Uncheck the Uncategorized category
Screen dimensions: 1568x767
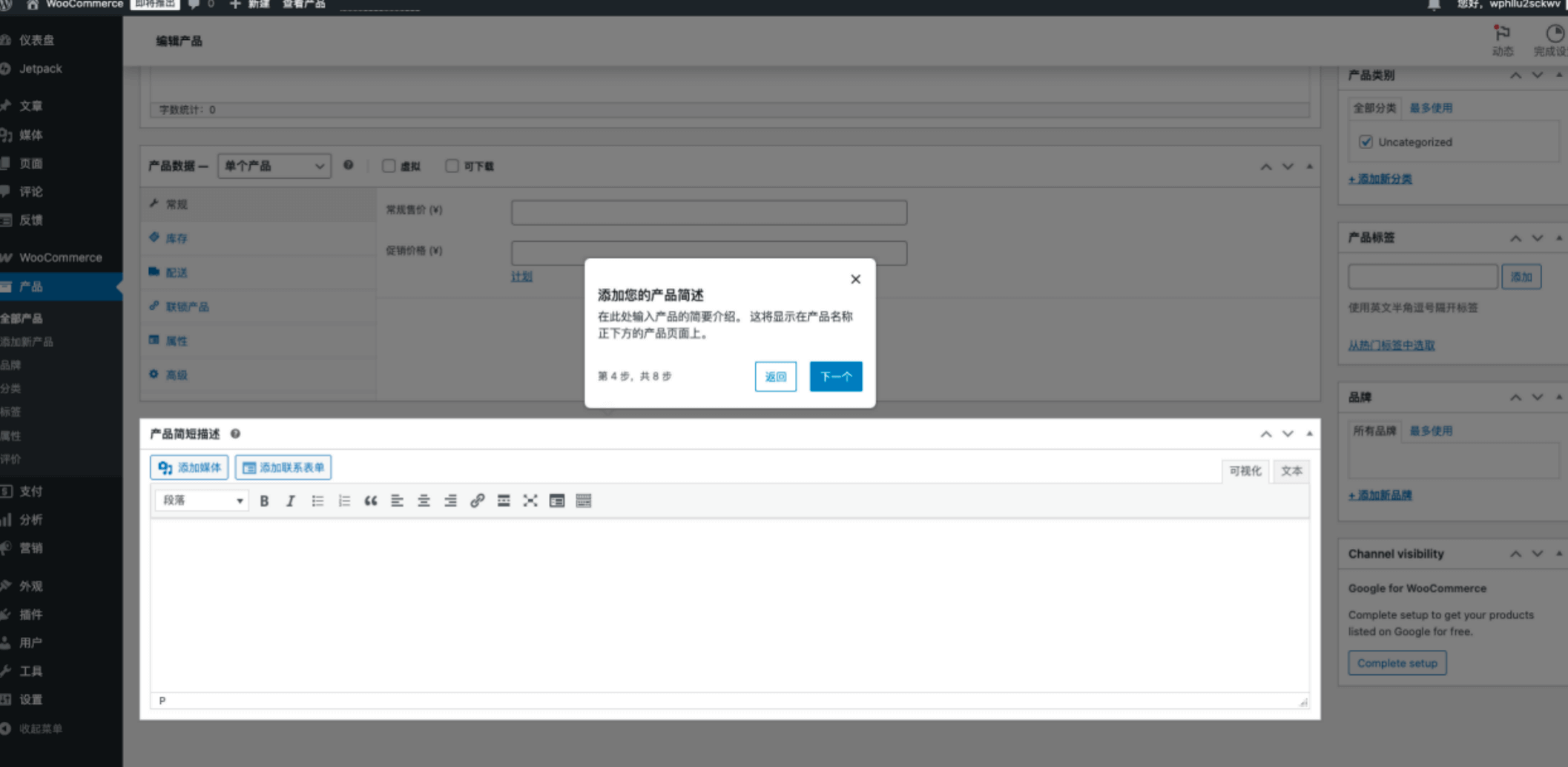click(x=1366, y=142)
